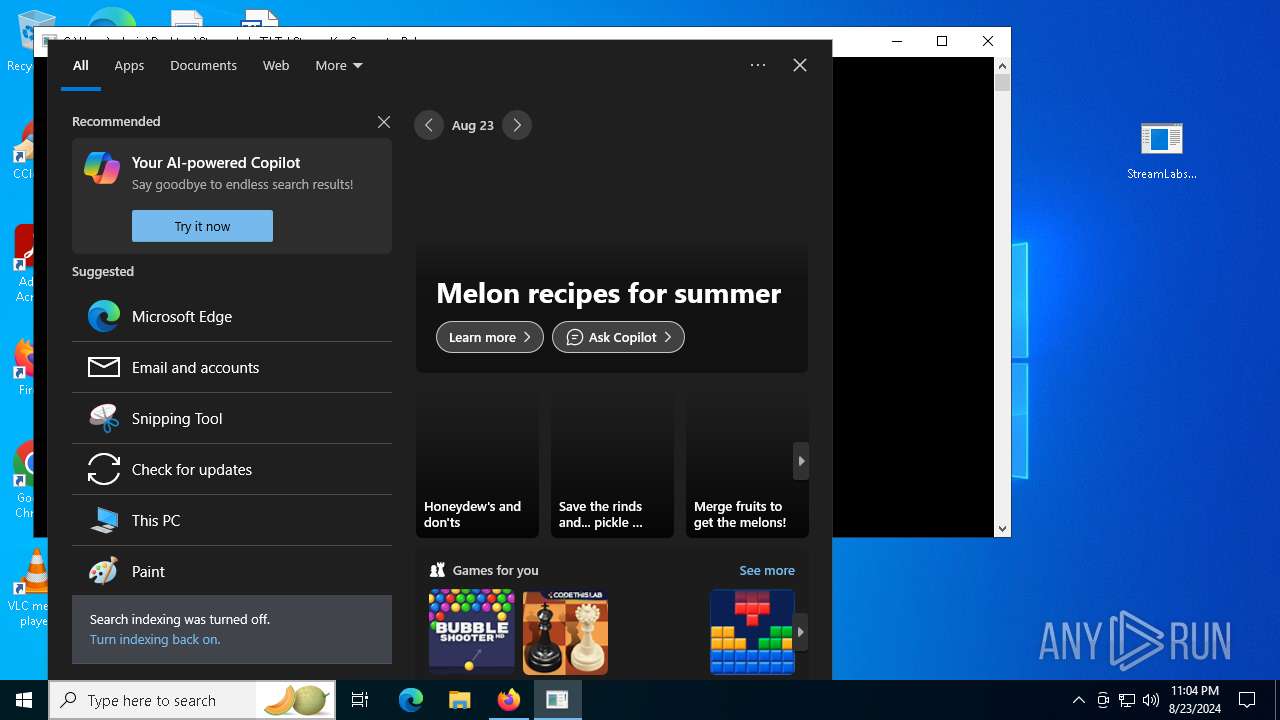
Task: Click the Games for you heading
Action: click(x=495, y=570)
